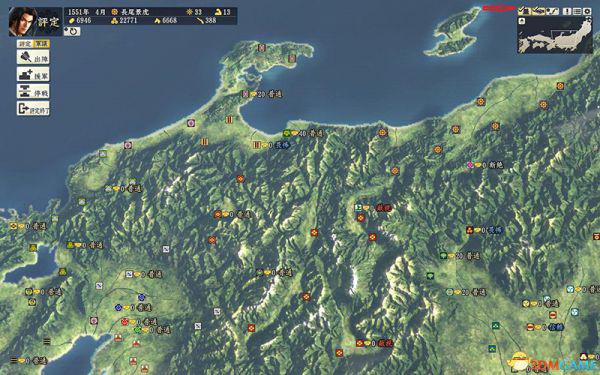Open the gear settings icon
600x375 pixels.
[587, 11]
